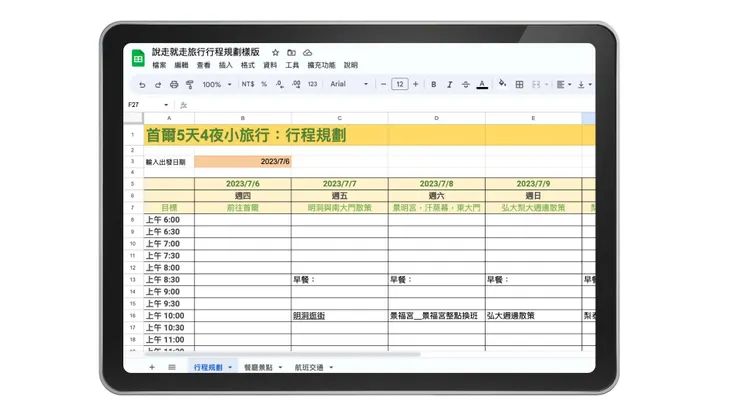The width and height of the screenshot is (740, 416).
Task: Select column D header
Action: (437, 118)
